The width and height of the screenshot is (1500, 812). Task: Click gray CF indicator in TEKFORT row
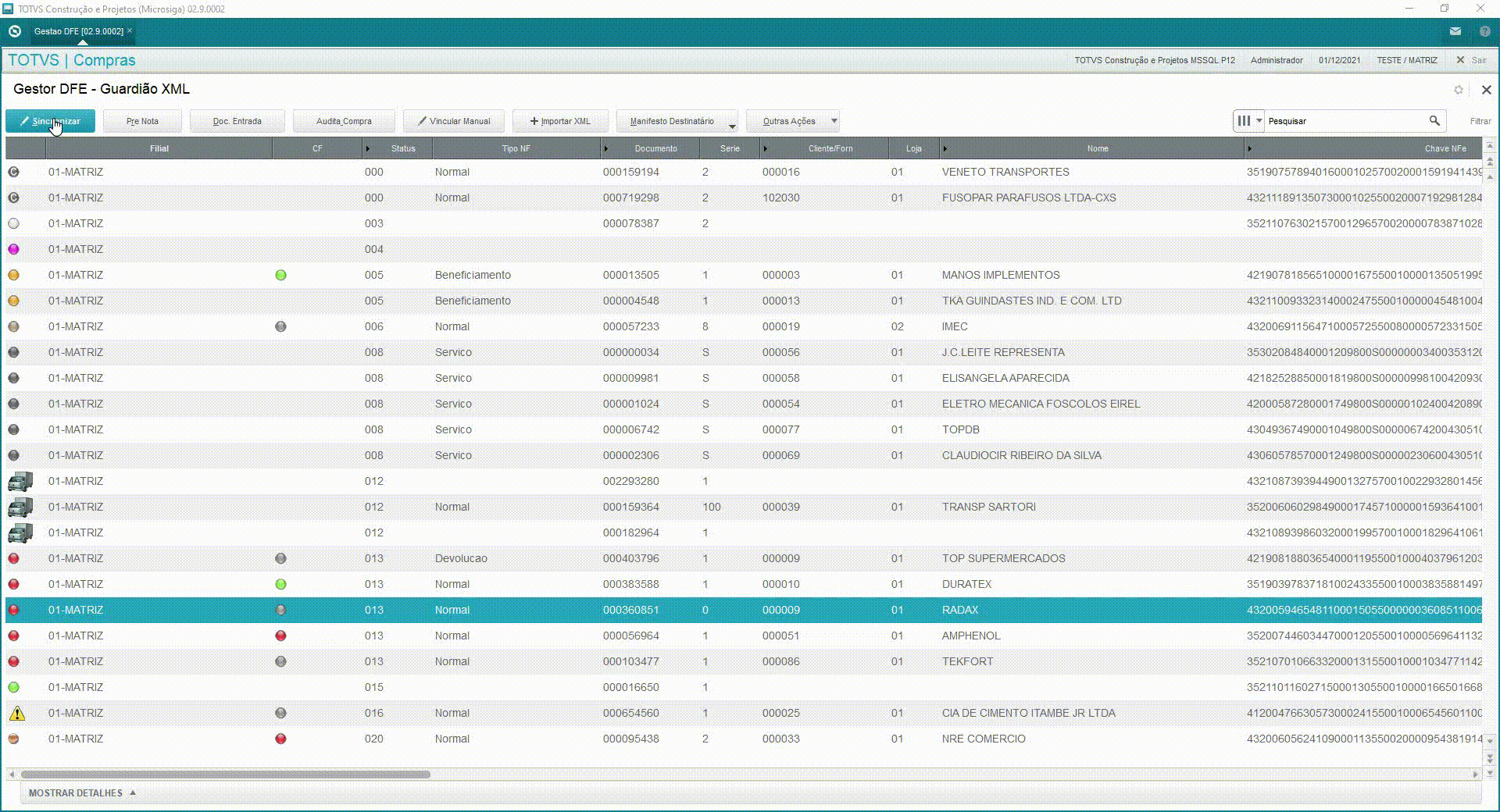[280, 661]
